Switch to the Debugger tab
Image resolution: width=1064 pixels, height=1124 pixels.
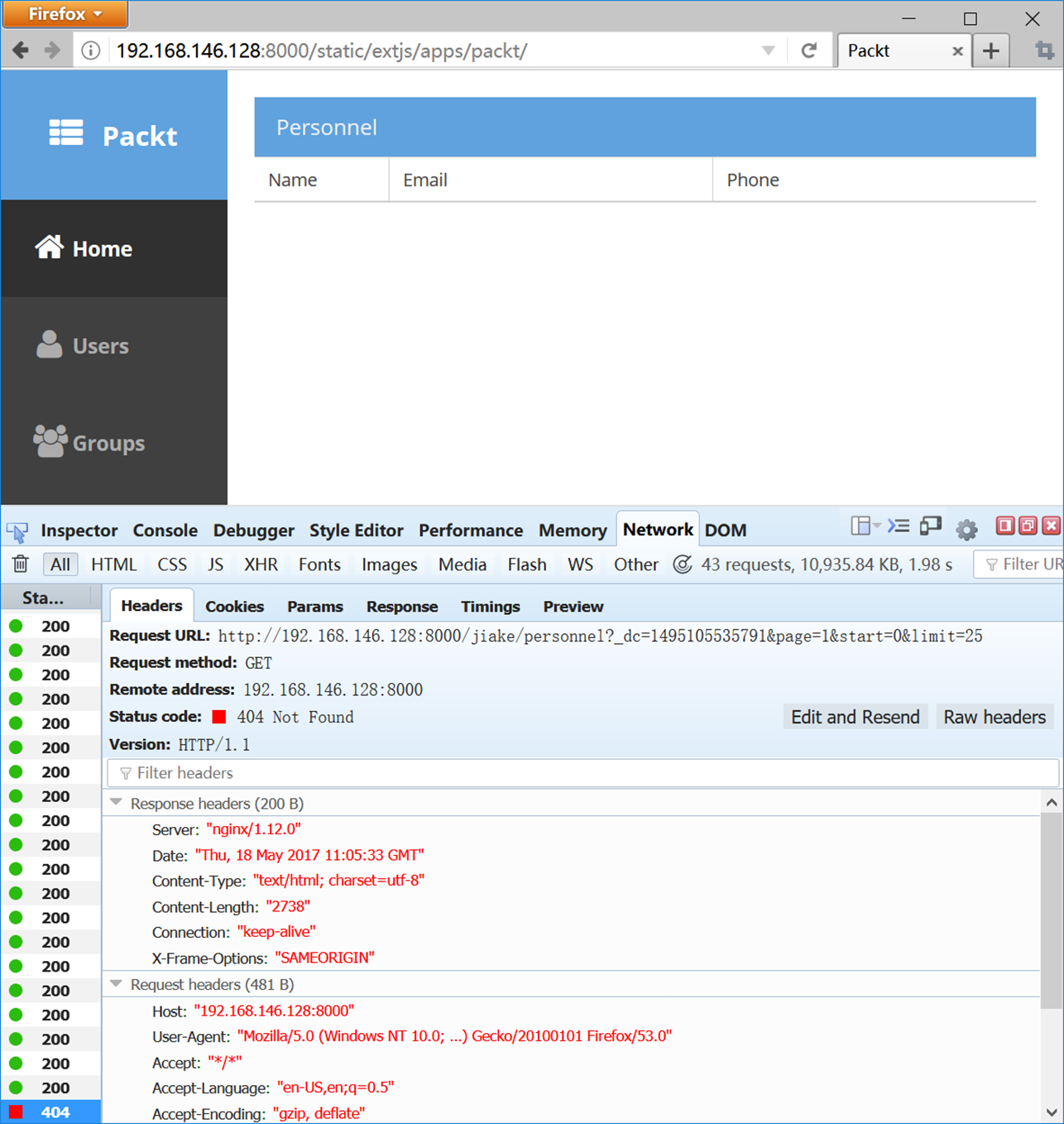254,531
